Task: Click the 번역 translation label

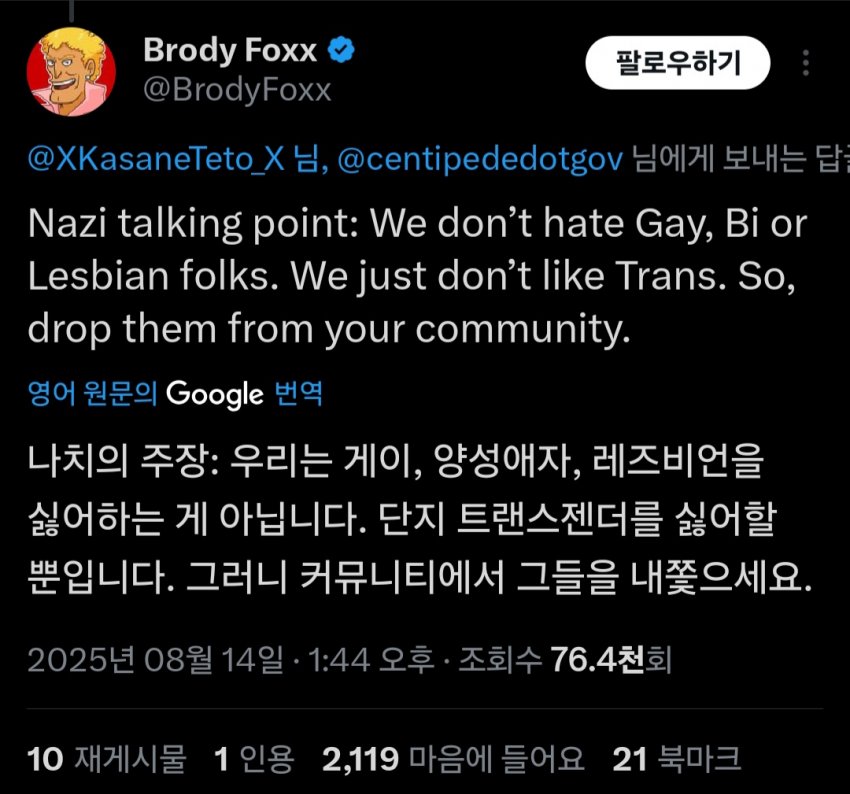Action: (x=297, y=394)
